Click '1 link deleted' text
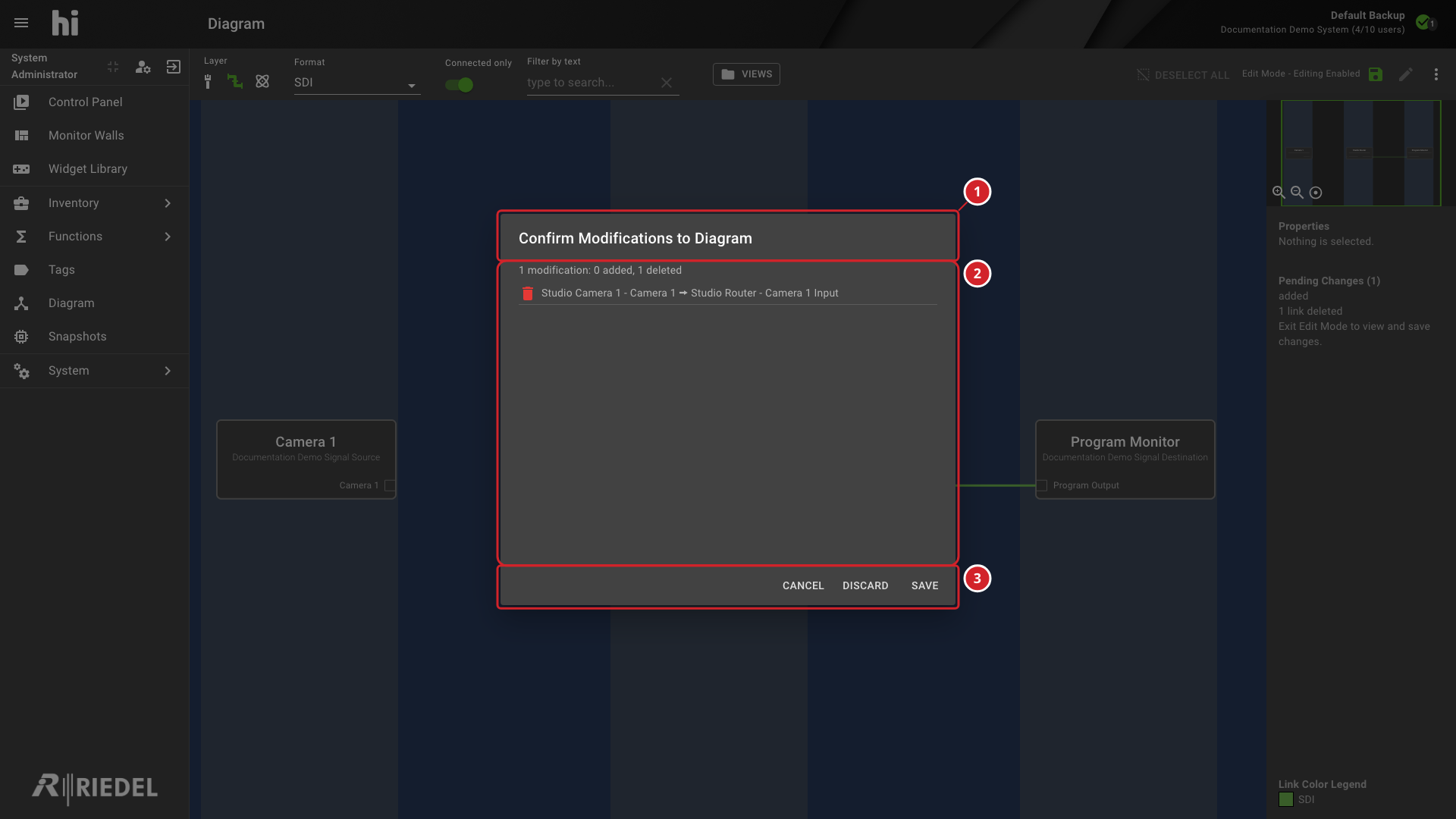 tap(1310, 312)
